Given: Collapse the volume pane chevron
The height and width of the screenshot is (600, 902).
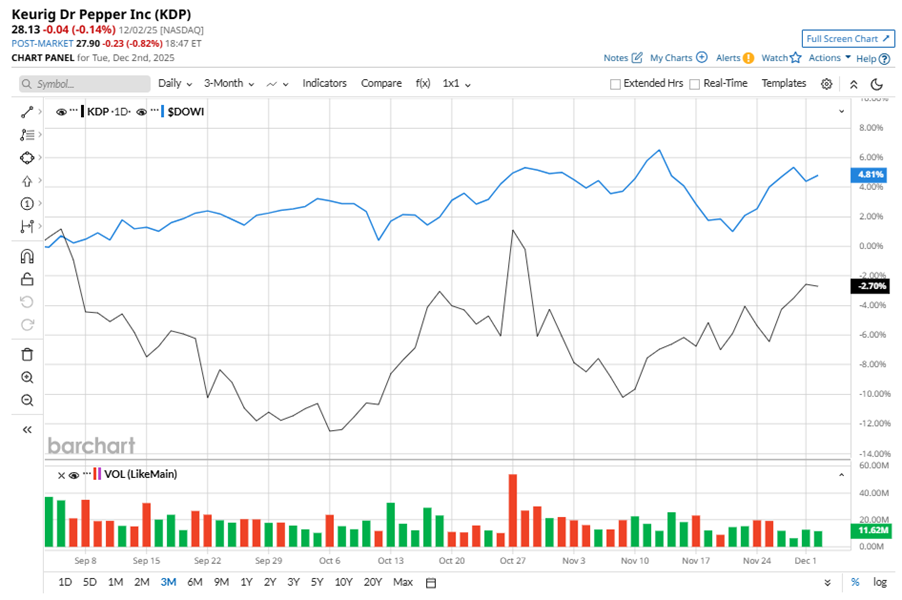Looking at the screenshot, I should coord(842,475).
